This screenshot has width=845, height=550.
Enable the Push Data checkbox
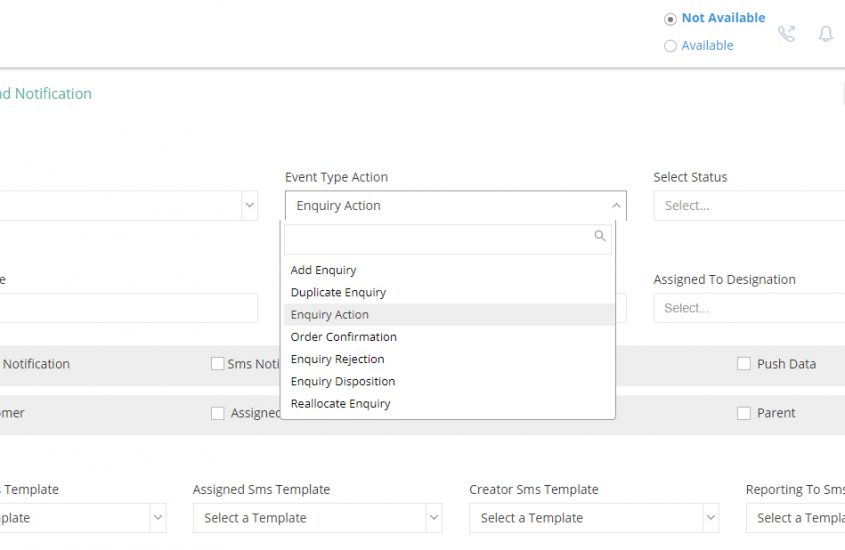[744, 364]
